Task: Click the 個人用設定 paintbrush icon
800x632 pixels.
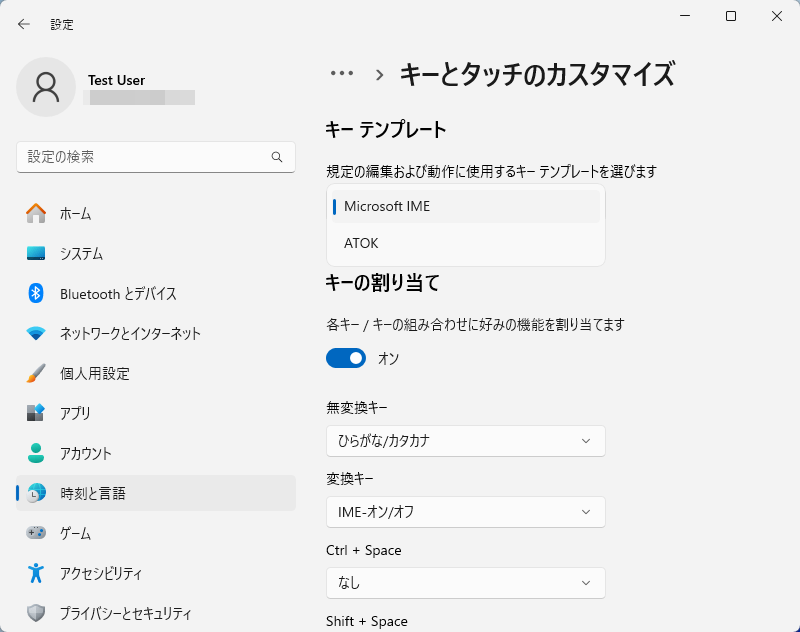Action: pyautogui.click(x=36, y=373)
